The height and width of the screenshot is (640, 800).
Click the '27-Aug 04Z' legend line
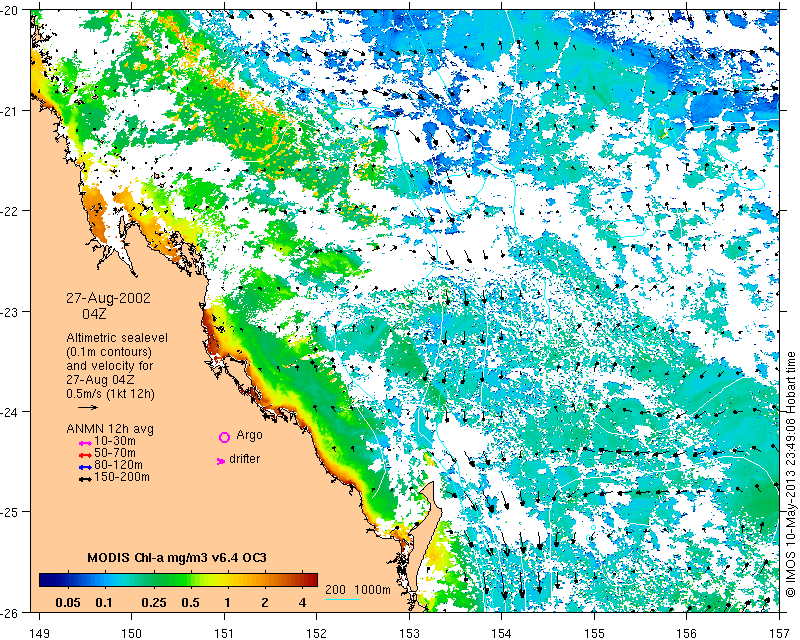(101, 380)
